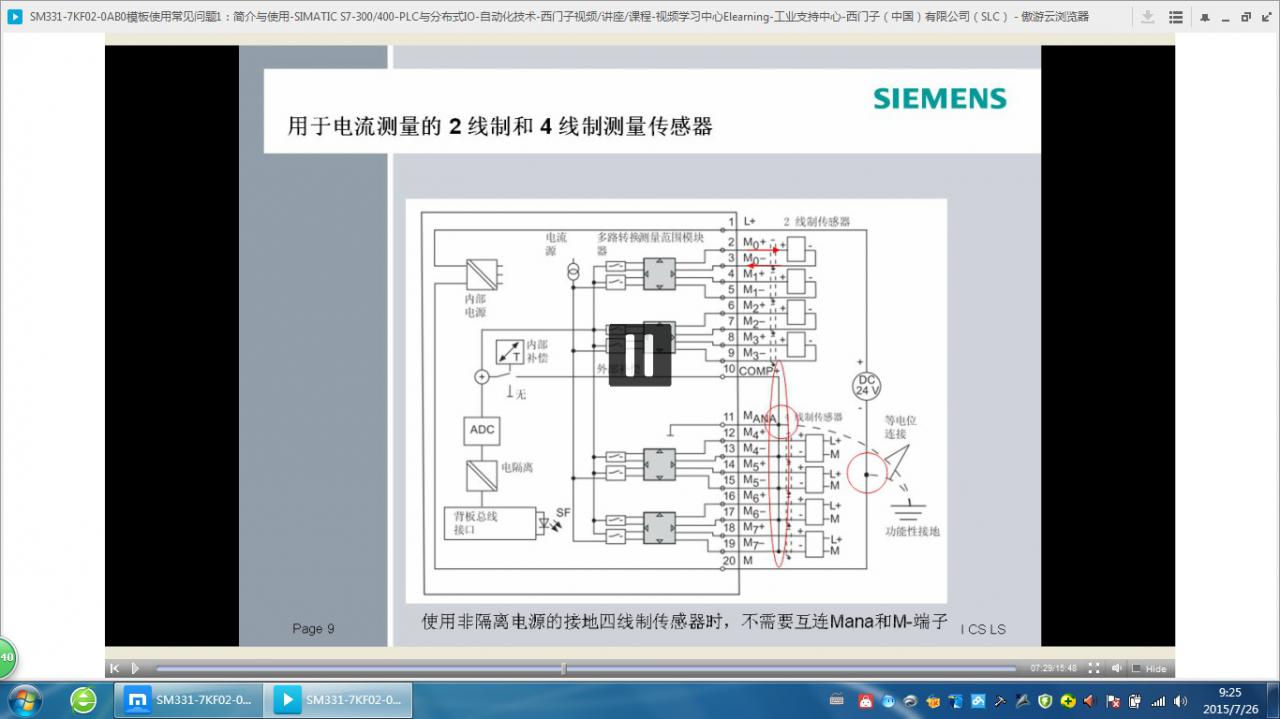
Task: Click the 07:29/15:48 time display
Action: coord(1053,668)
